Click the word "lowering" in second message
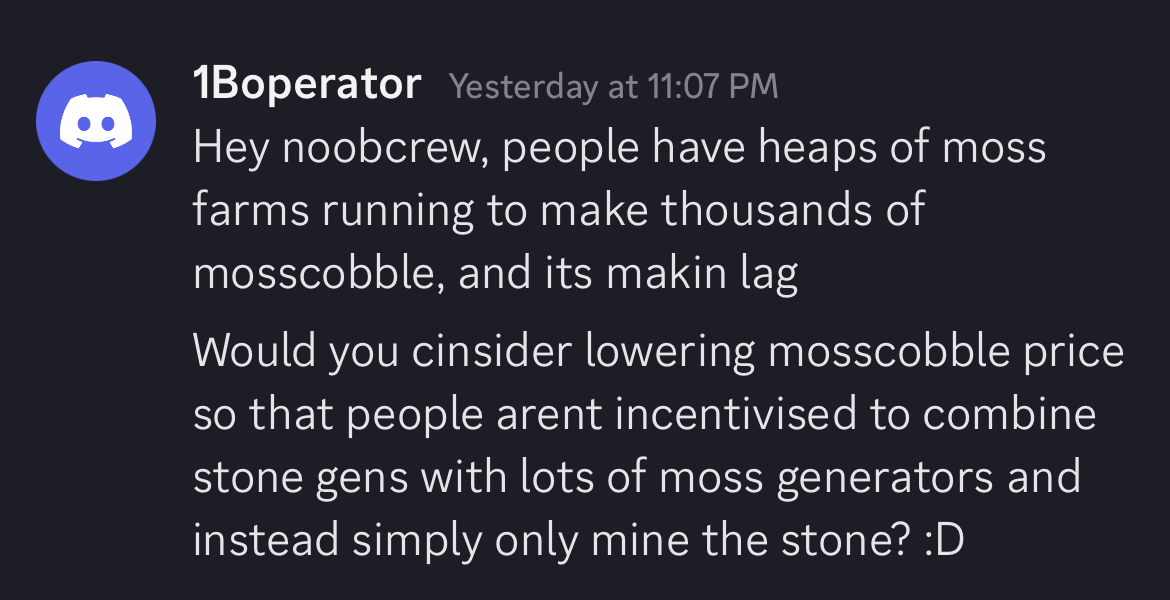The width and height of the screenshot is (1170, 600). coord(670,352)
